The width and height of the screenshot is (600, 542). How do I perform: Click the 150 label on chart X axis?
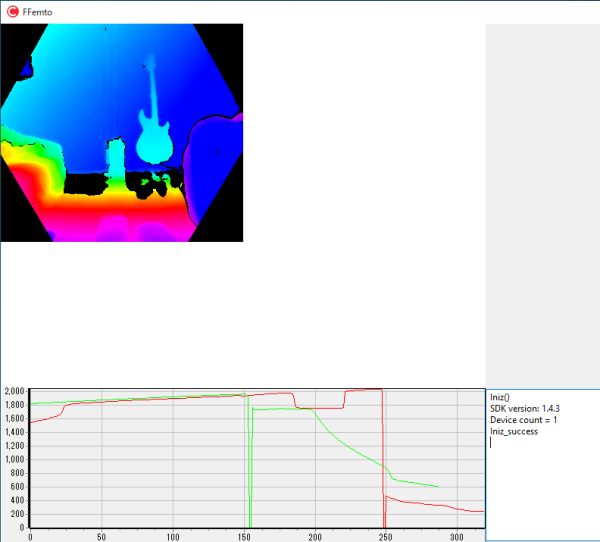[244, 537]
